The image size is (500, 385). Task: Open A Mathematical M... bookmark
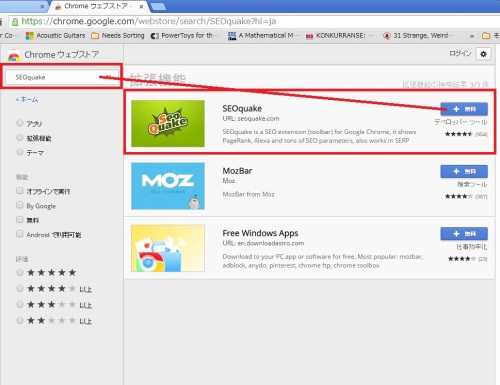(x=263, y=35)
